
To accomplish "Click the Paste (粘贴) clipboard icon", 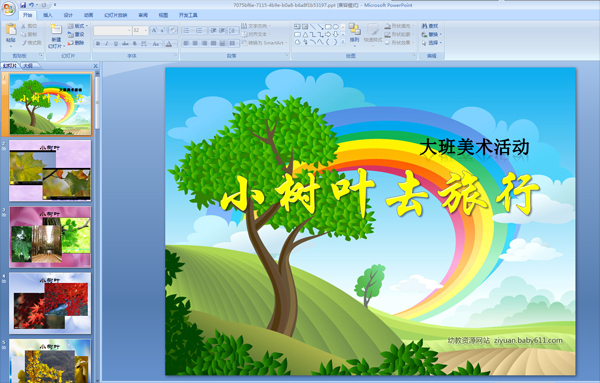I will pos(11,30).
